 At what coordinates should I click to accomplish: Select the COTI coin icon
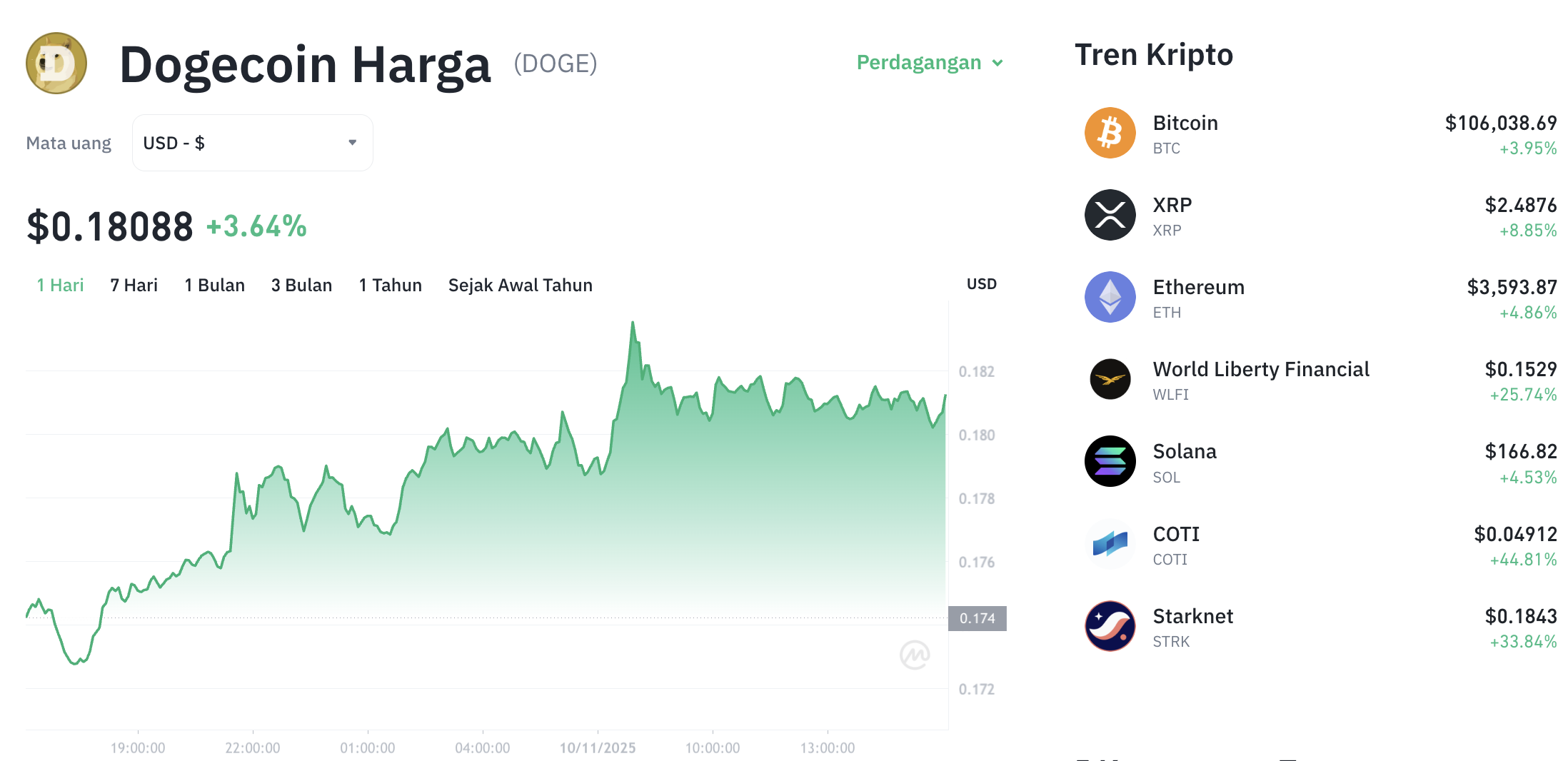pos(1110,544)
